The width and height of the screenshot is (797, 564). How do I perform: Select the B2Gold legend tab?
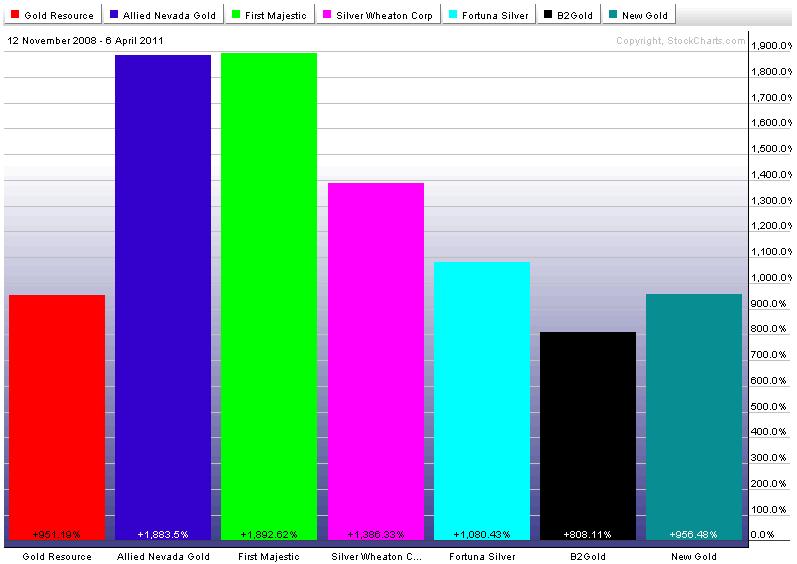click(x=568, y=15)
